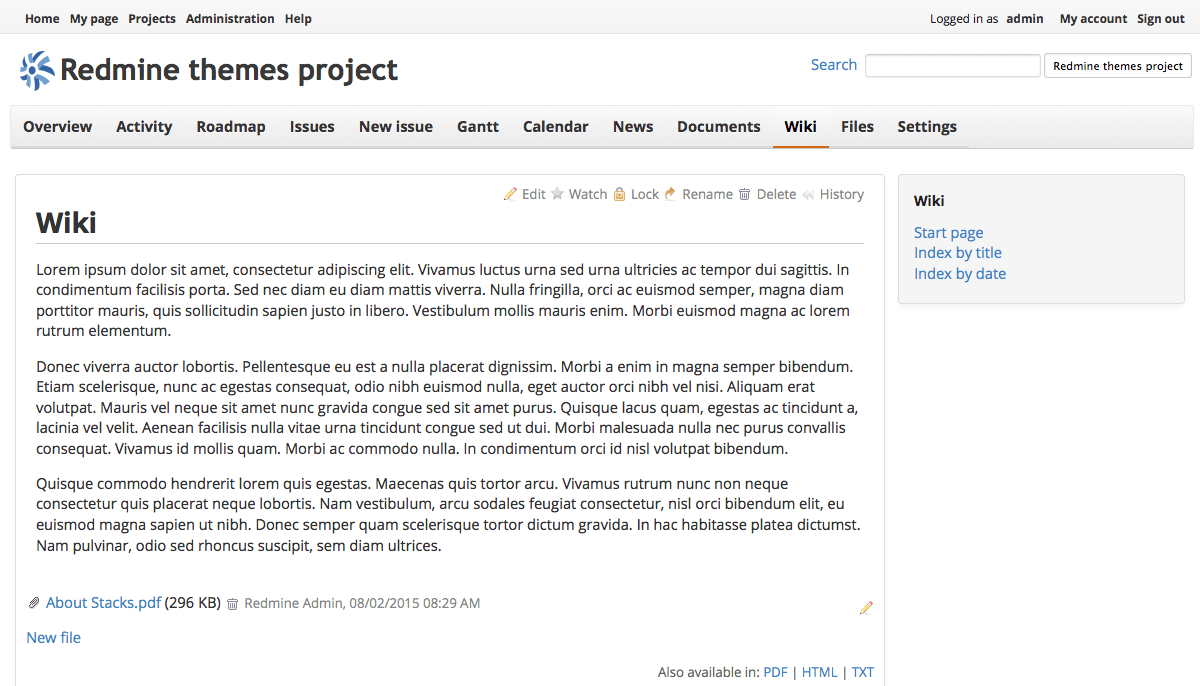Click the Search link label
Image resolution: width=1200 pixels, height=686 pixels.
point(834,65)
